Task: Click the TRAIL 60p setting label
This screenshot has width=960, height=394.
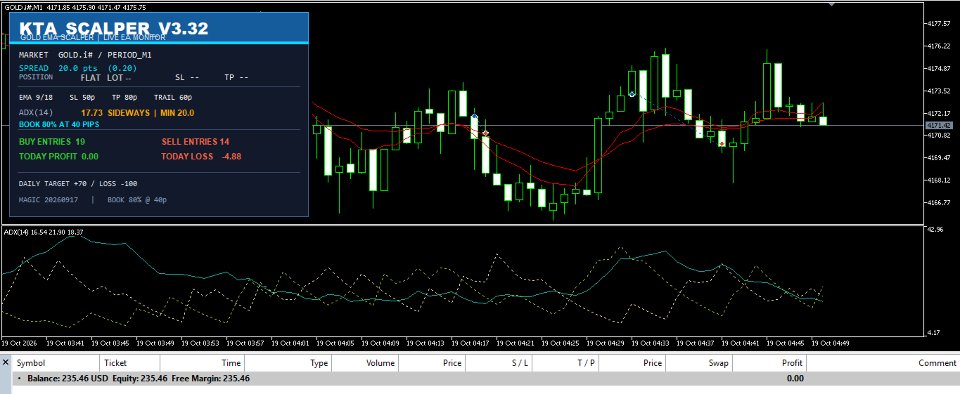Action: tap(173, 97)
